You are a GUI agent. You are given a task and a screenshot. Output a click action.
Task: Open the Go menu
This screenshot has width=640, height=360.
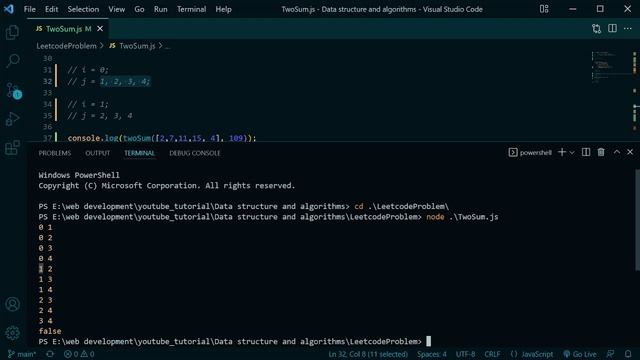coord(139,9)
